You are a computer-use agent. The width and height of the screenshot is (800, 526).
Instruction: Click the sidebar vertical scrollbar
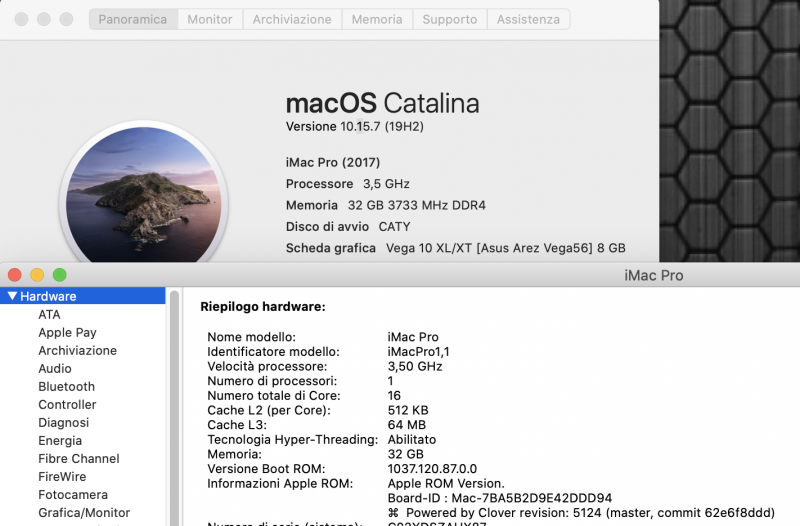coord(174,408)
